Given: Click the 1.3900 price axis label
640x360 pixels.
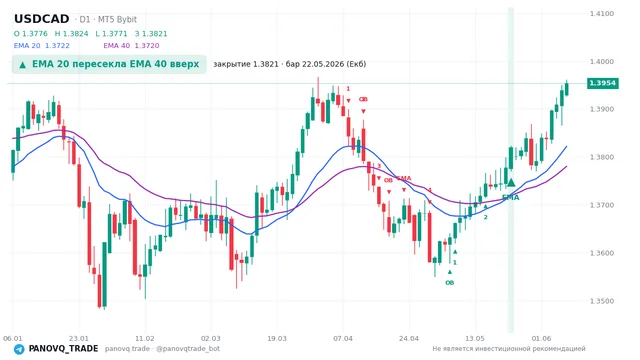Looking at the screenshot, I should (x=602, y=109).
